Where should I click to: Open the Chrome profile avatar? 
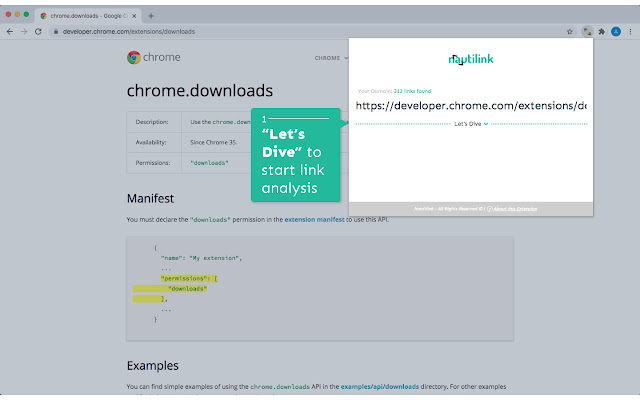point(616,31)
